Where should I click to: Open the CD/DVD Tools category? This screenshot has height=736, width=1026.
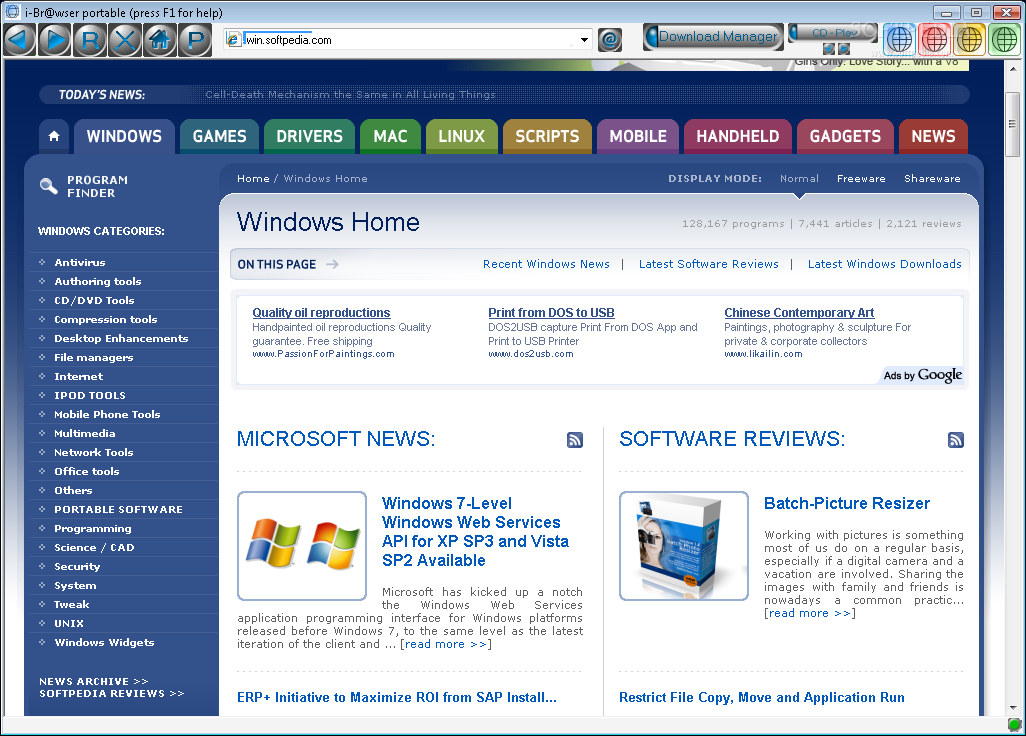pyautogui.click(x=94, y=300)
